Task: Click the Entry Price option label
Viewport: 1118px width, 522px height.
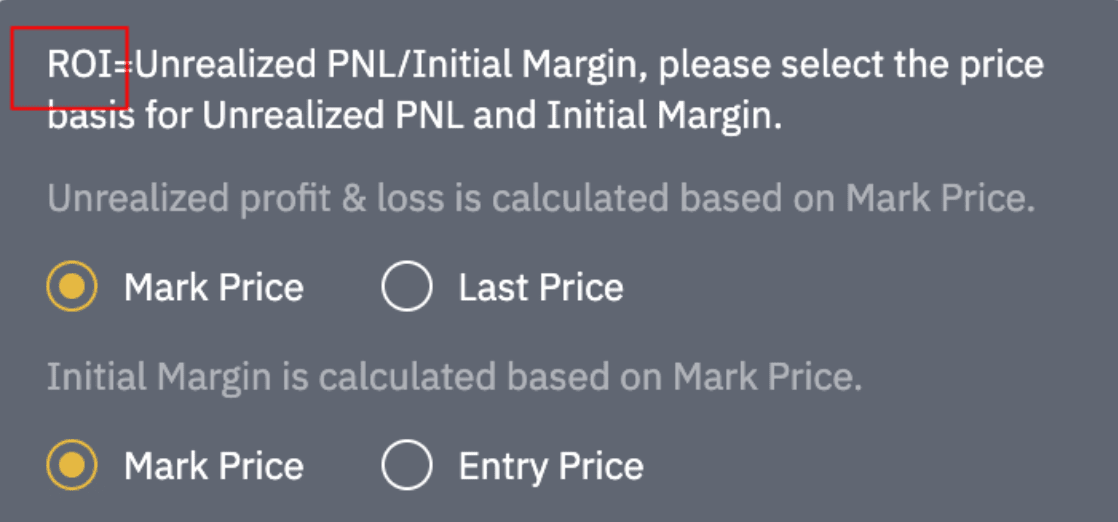Action: pos(550,466)
